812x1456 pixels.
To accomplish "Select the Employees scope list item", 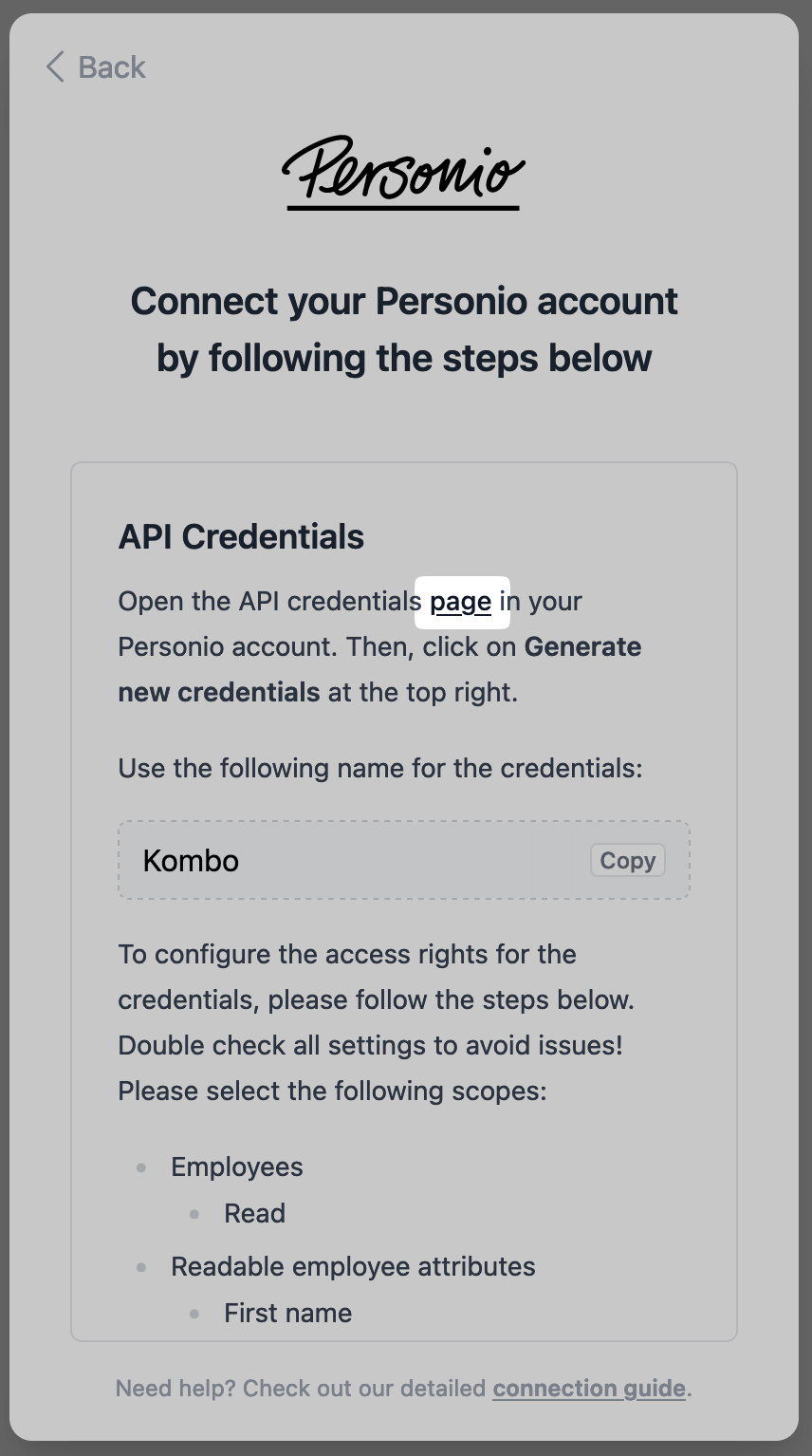I will tap(237, 1167).
